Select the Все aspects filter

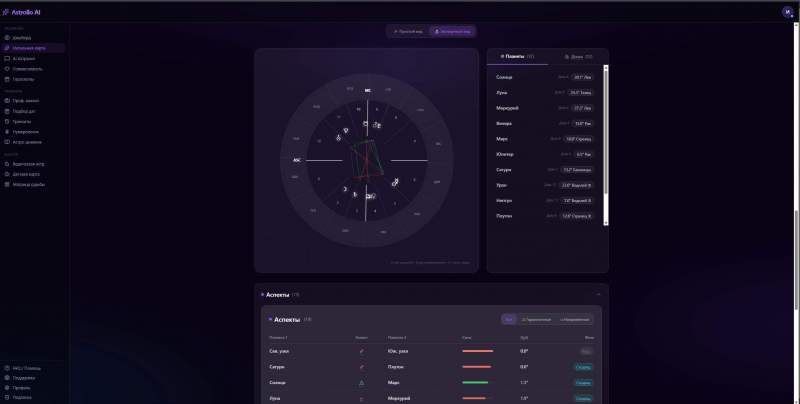click(x=509, y=320)
